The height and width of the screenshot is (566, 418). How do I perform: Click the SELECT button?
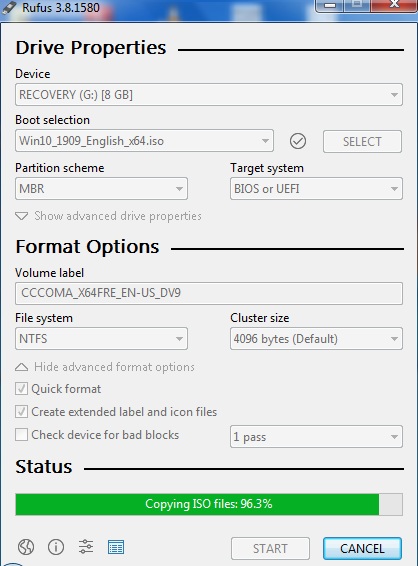click(362, 142)
